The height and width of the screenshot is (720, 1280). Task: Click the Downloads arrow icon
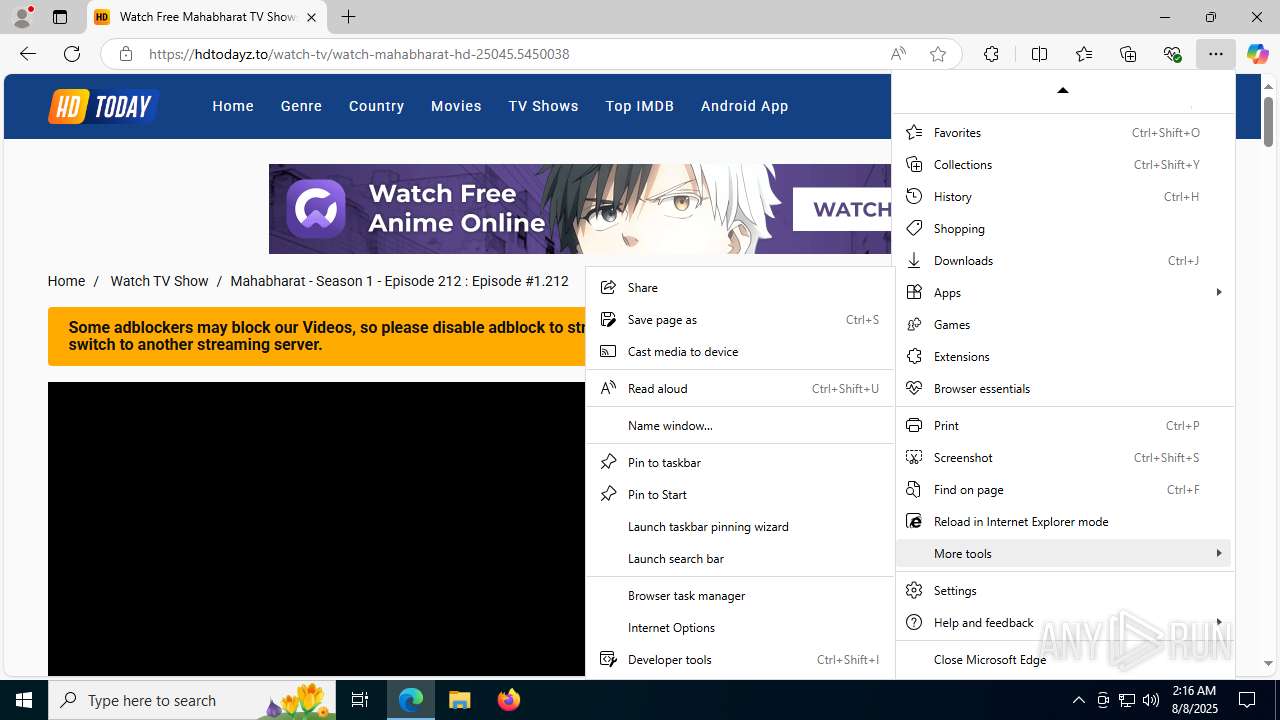913,260
